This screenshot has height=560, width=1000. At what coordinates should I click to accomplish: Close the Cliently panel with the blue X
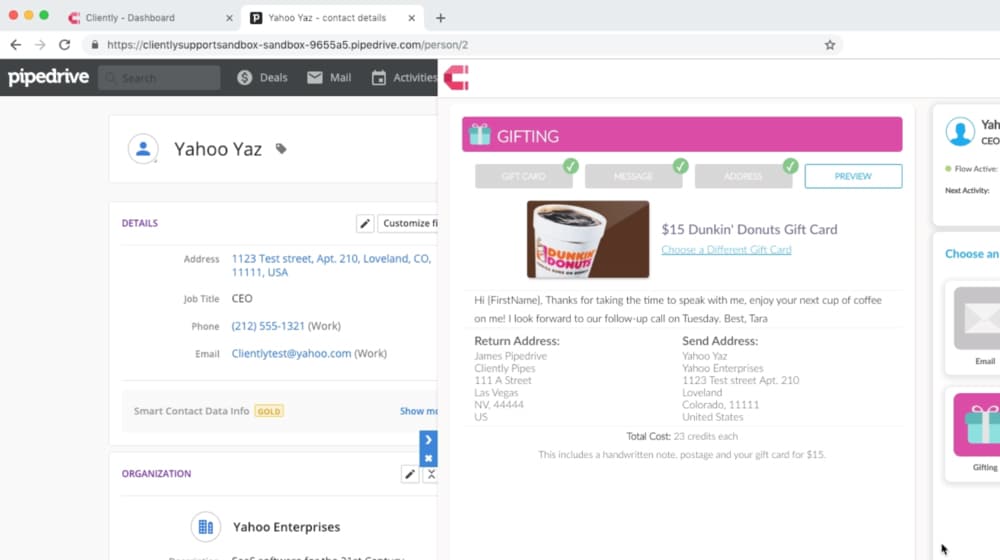(x=429, y=458)
